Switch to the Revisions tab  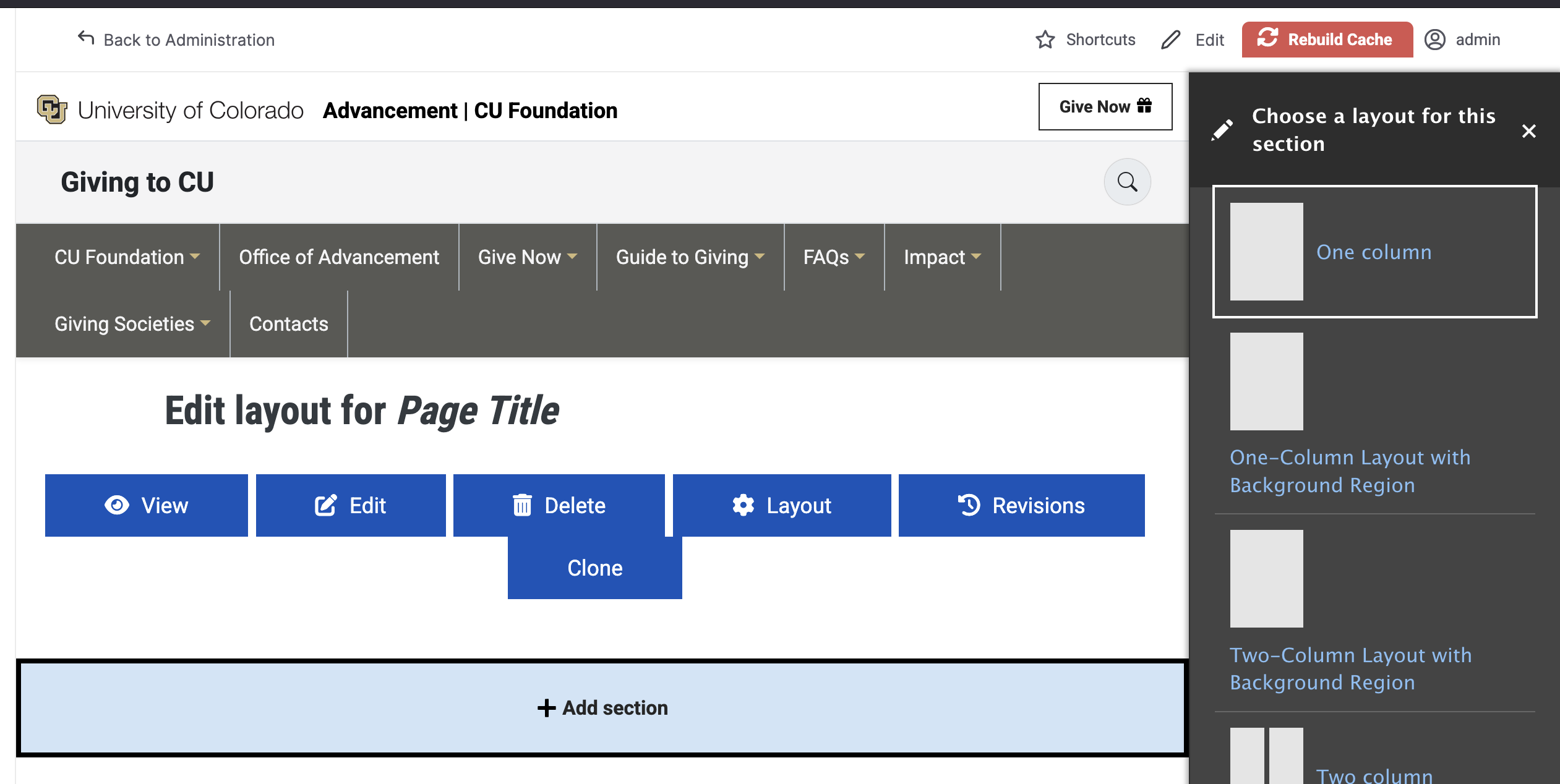(x=1021, y=505)
